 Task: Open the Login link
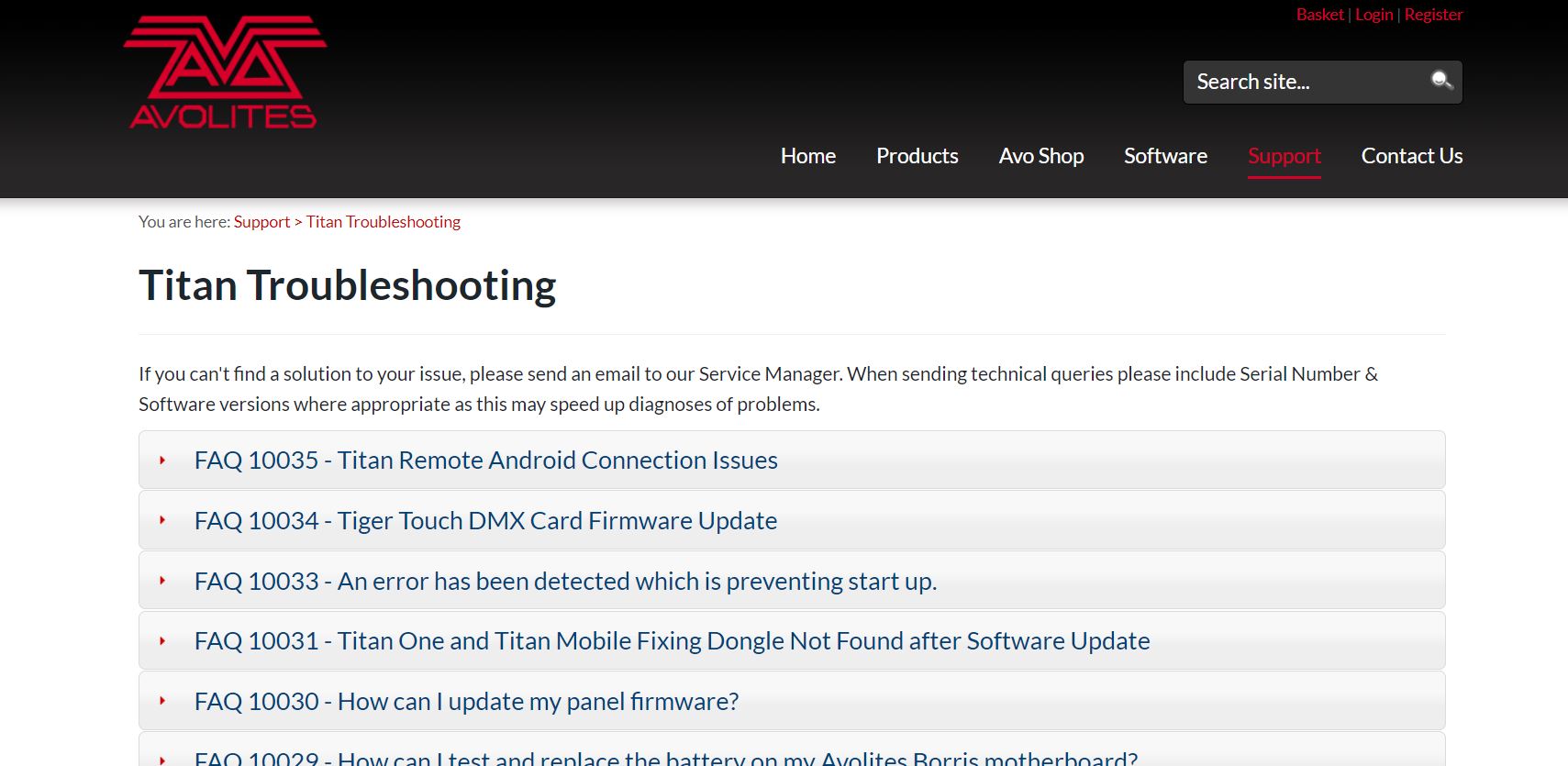coord(1373,15)
